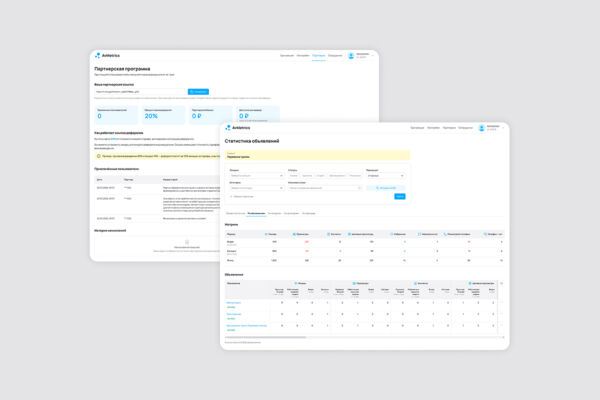
Task: Open the dropdown beside the filter chips row
Action: click(x=385, y=176)
